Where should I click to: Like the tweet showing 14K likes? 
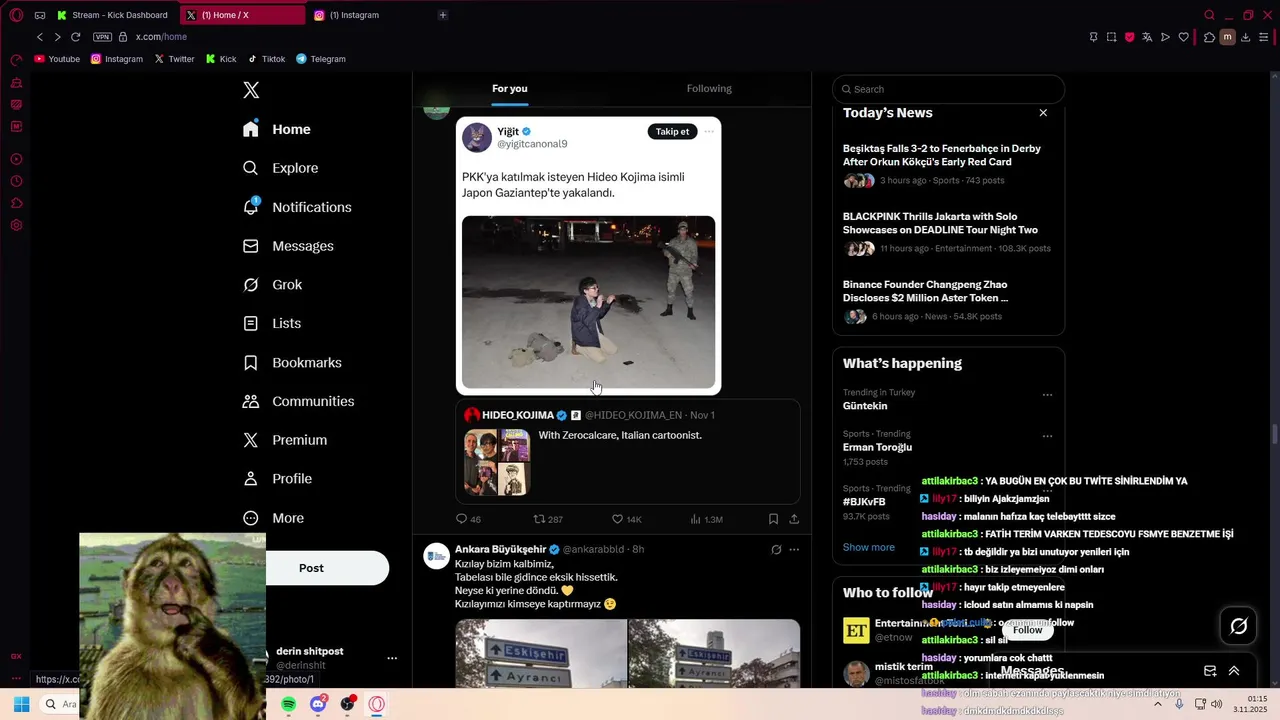pyautogui.click(x=627, y=519)
